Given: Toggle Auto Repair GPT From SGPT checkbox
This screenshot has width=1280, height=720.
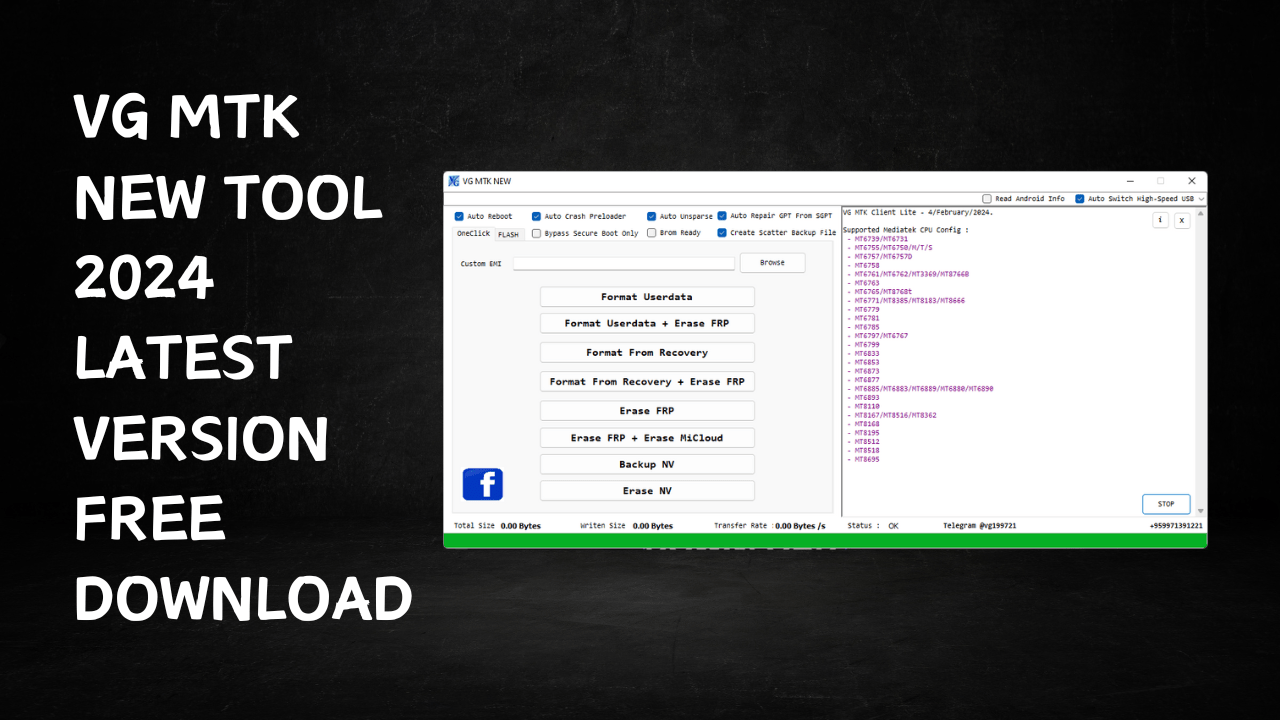Looking at the screenshot, I should pos(722,216).
